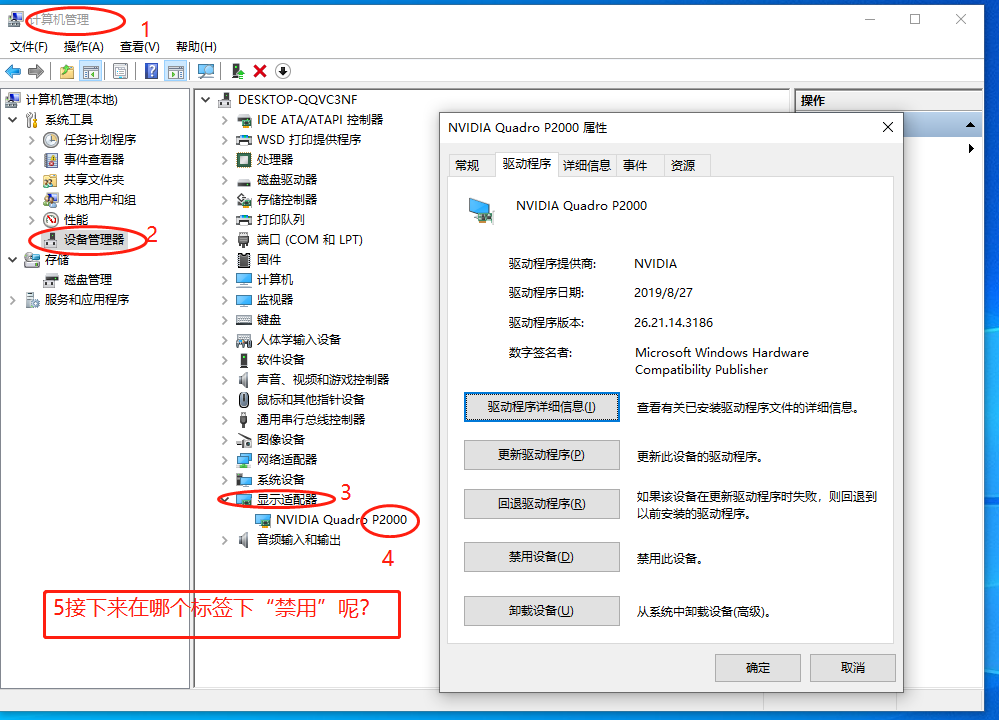The width and height of the screenshot is (999, 720).
Task: Click the down-arrow disable device toolbar icon
Action: coord(283,71)
